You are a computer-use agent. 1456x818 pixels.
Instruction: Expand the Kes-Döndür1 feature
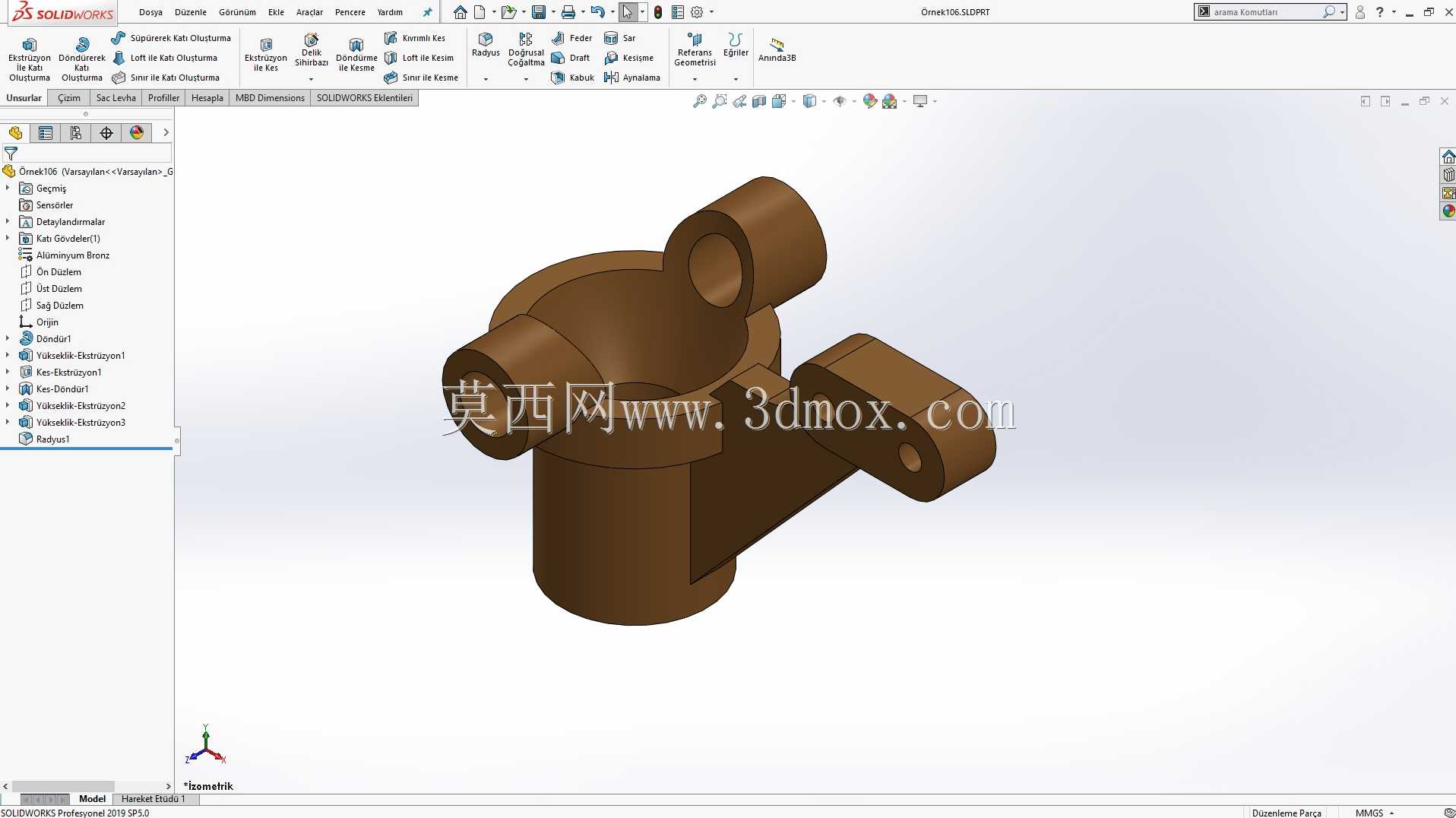pos(8,388)
